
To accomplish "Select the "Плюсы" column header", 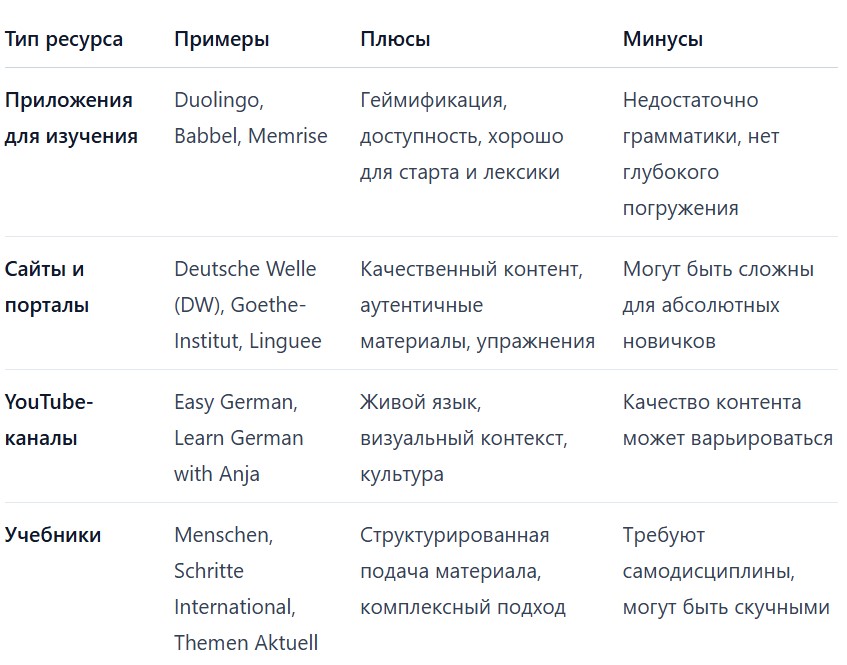I will (x=395, y=40).
